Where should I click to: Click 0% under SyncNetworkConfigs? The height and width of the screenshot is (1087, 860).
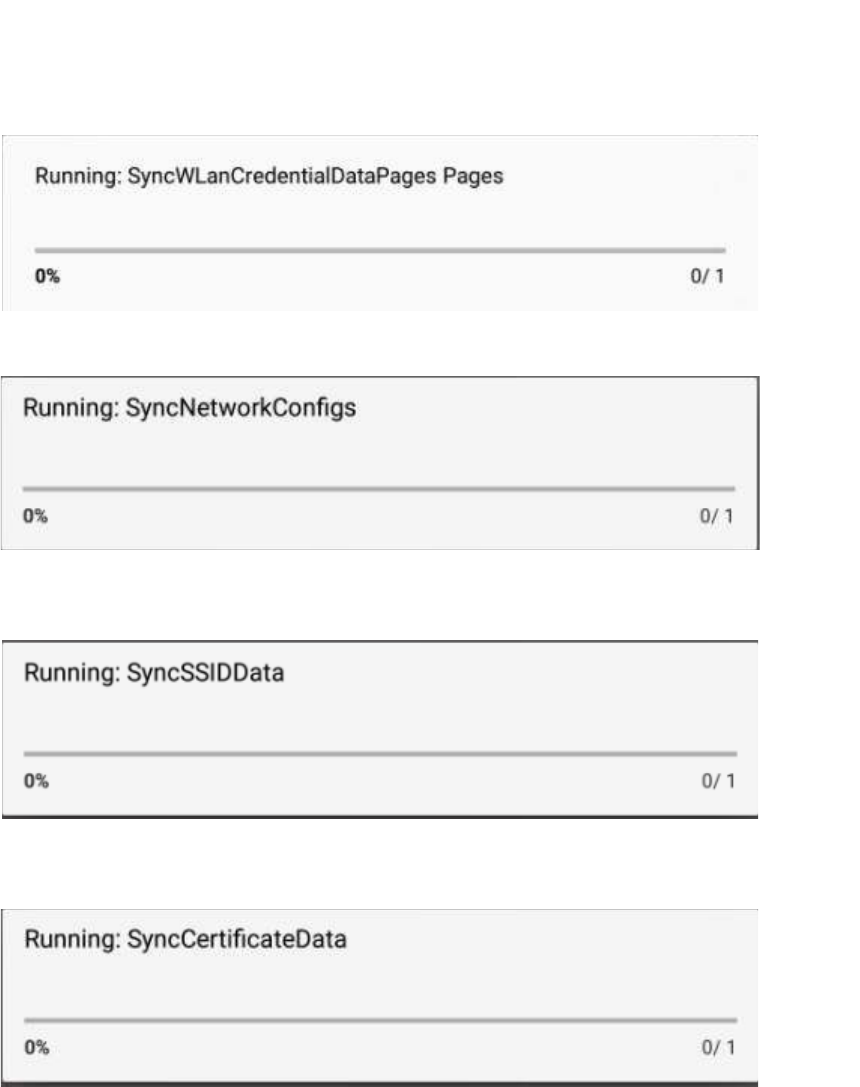pos(35,516)
